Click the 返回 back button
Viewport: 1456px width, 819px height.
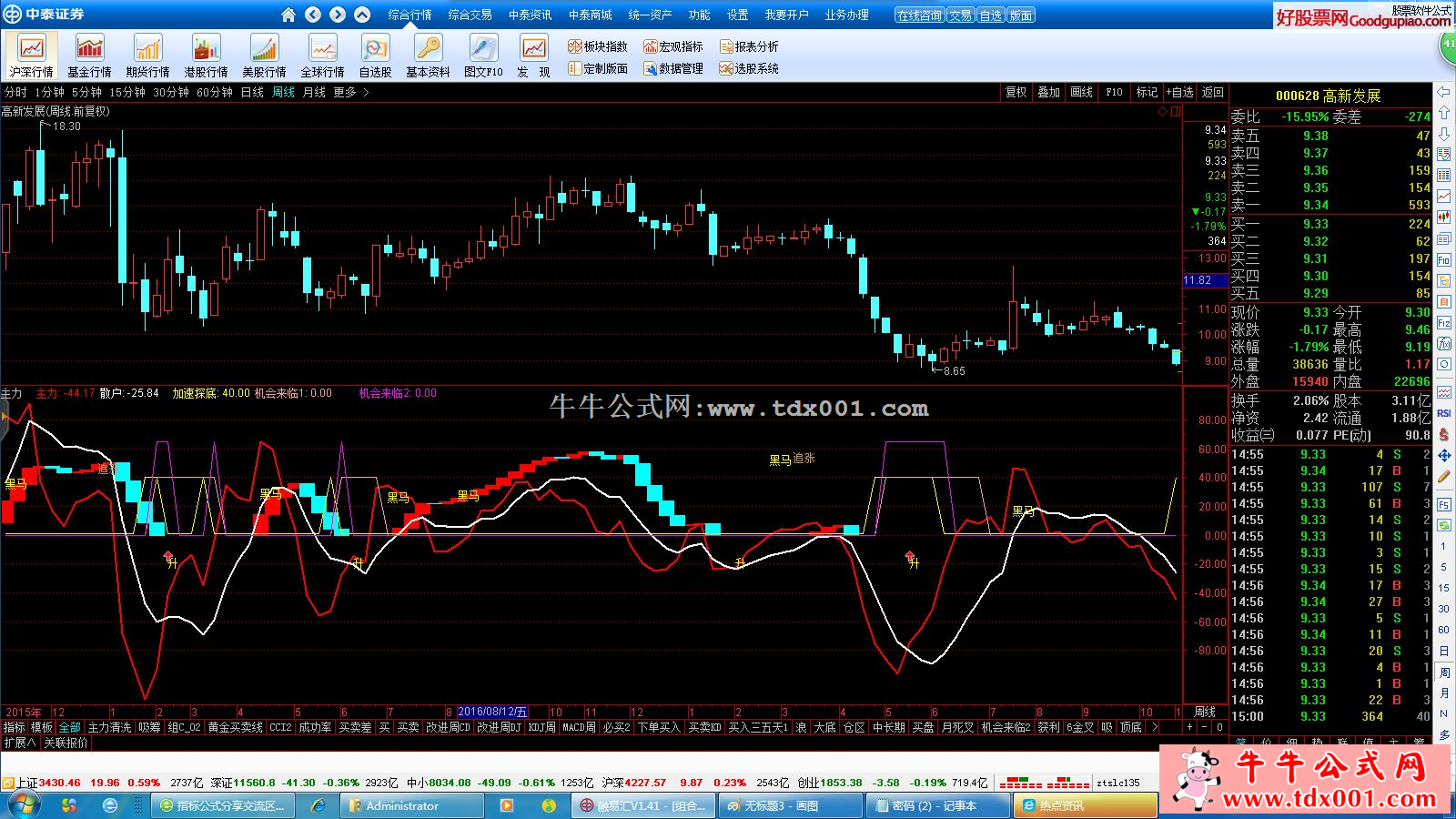click(x=1212, y=92)
